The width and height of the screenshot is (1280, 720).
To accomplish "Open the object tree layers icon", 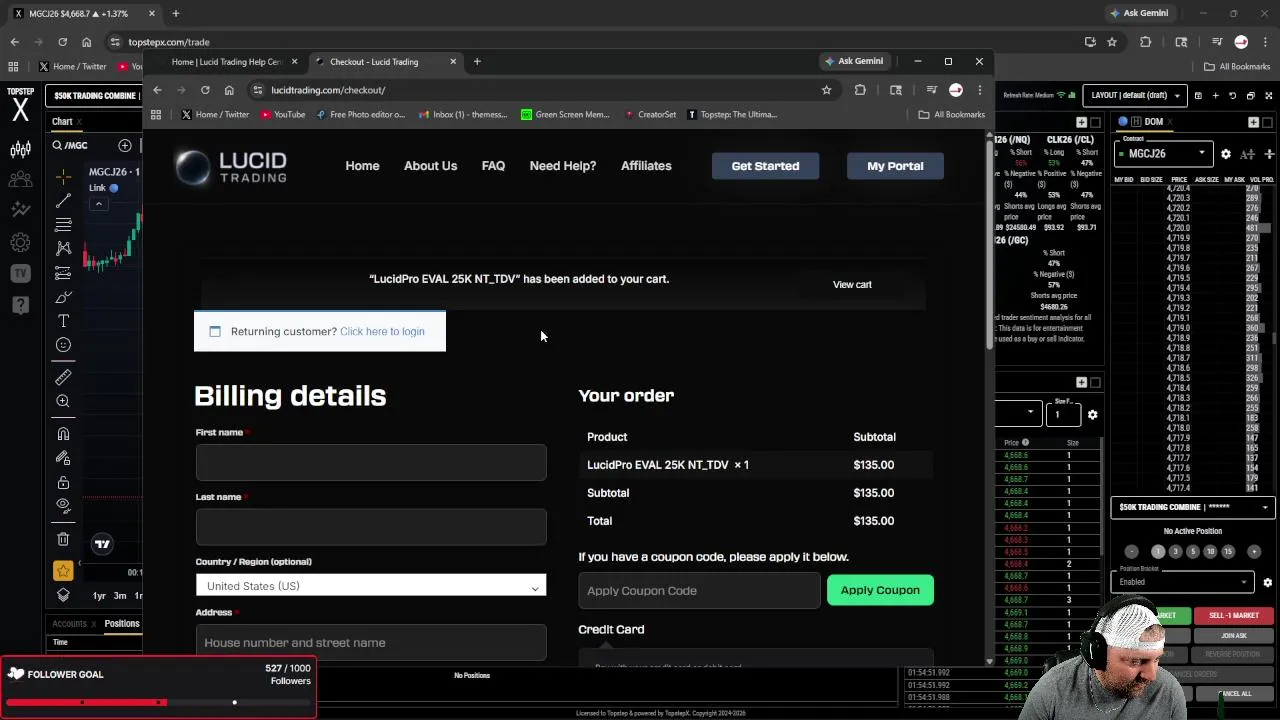I will click(63, 595).
